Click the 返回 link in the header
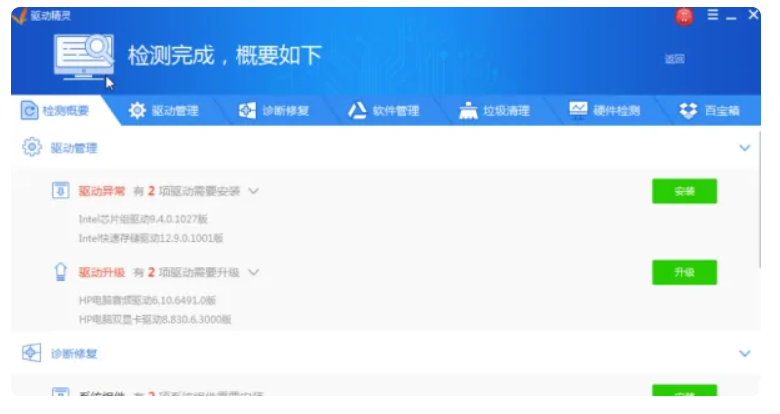The height and width of the screenshot is (414, 780). pos(674,59)
